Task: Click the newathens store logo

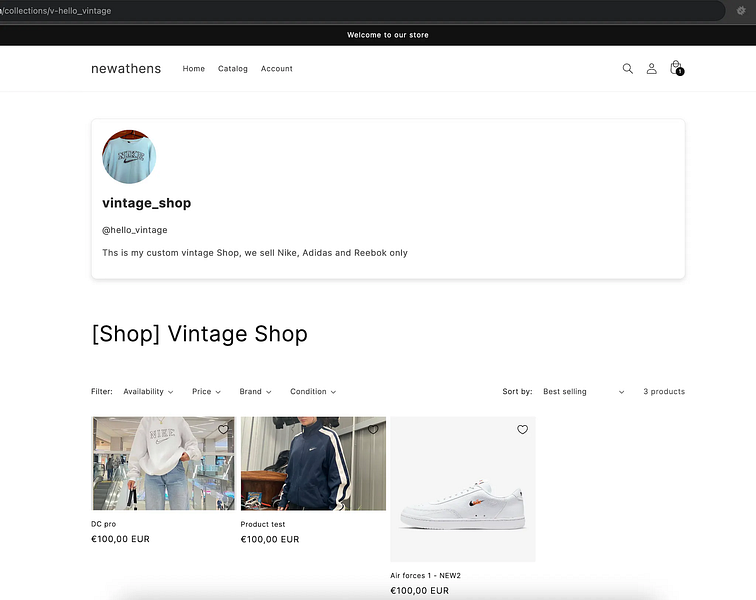Action: [126, 68]
